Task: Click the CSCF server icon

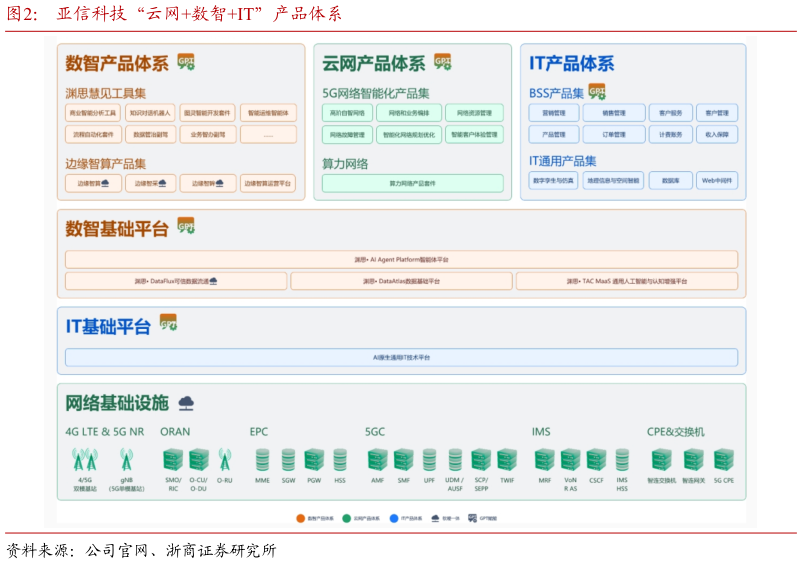Action: 596,460
